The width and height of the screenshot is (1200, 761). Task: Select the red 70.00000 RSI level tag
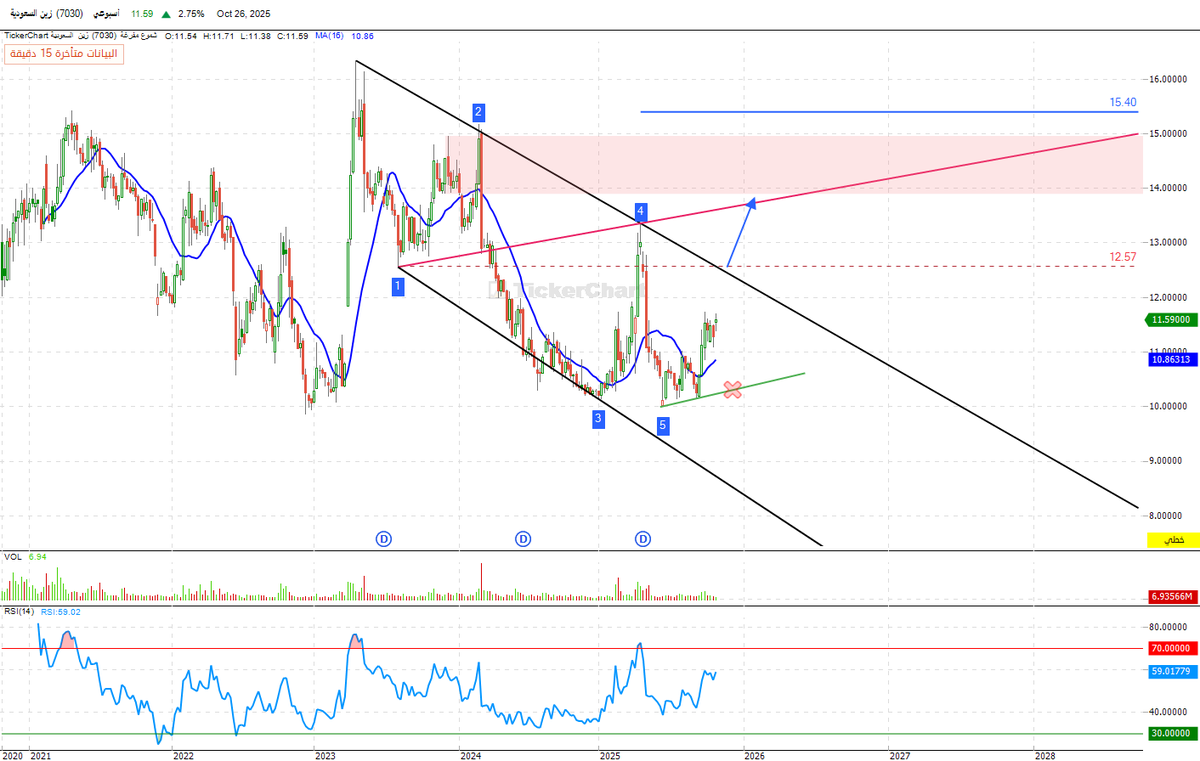(x=1171, y=648)
